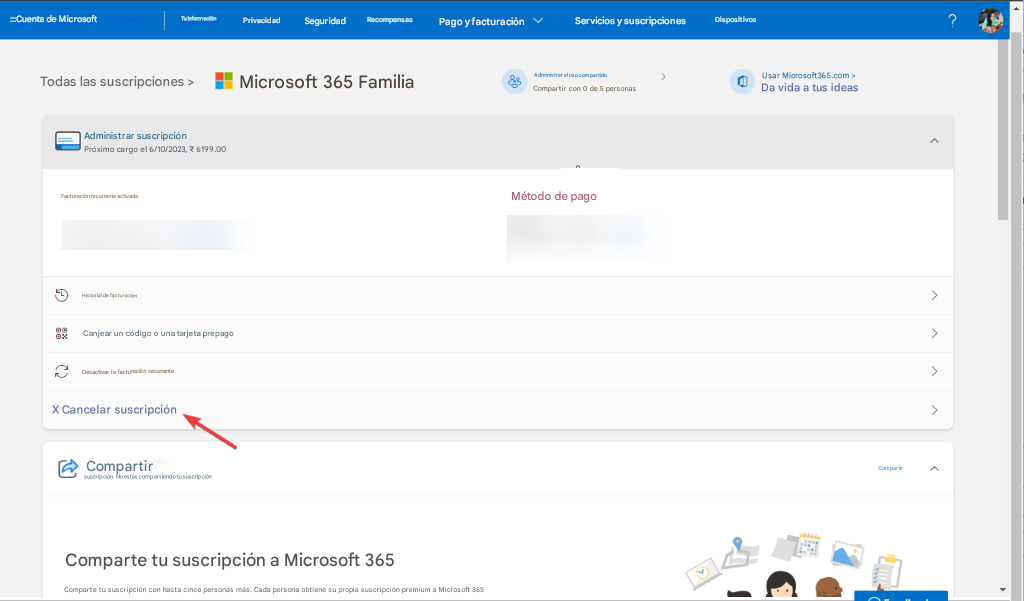
Task: Click chevron next to Administrar el uso compartido
Action: coord(663,76)
